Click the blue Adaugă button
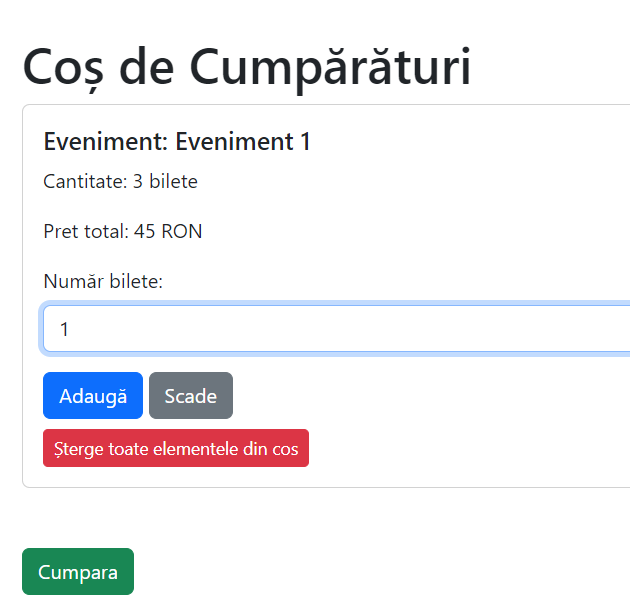630x607 pixels. point(93,396)
